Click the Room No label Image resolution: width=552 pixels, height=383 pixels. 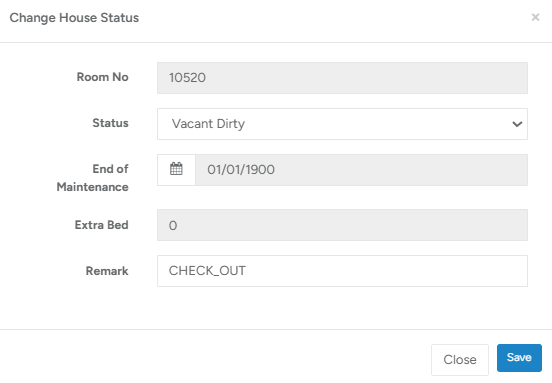[102, 77]
